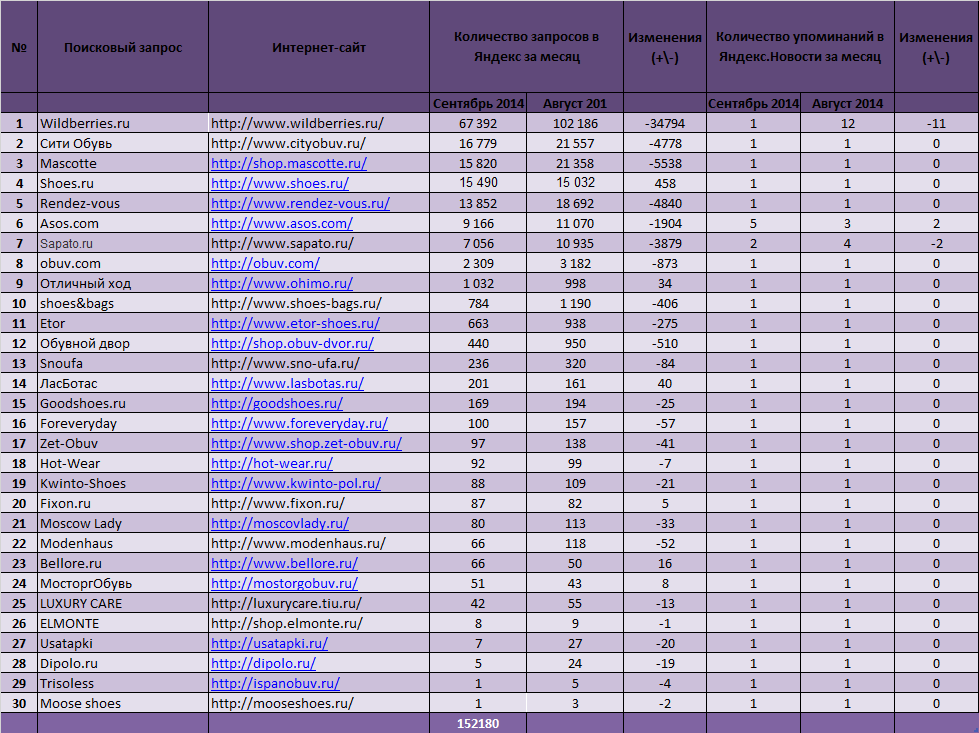Open the obuv.com URL link
979x733 pixels.
(265, 263)
